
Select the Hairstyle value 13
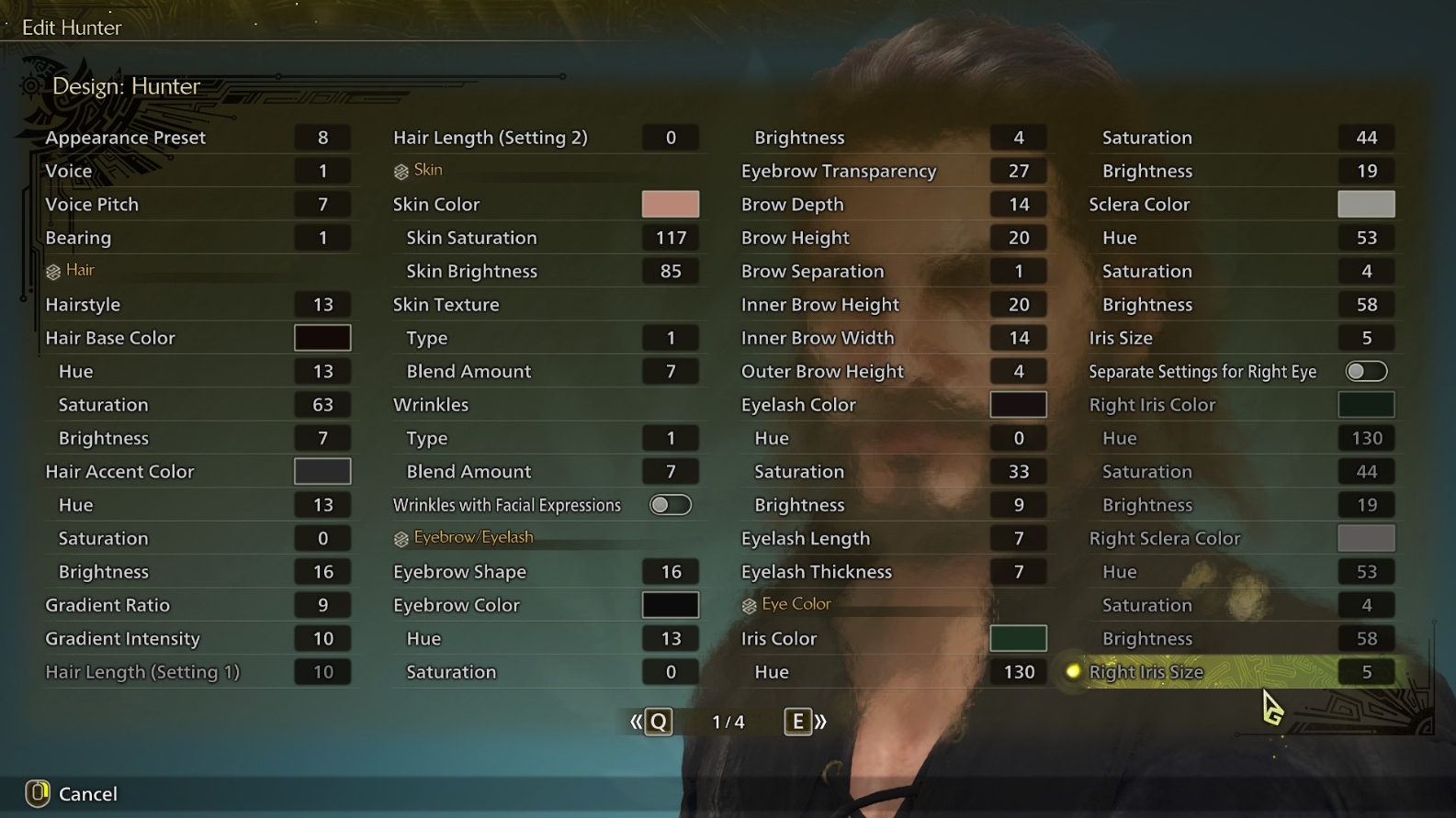pyautogui.click(x=322, y=305)
